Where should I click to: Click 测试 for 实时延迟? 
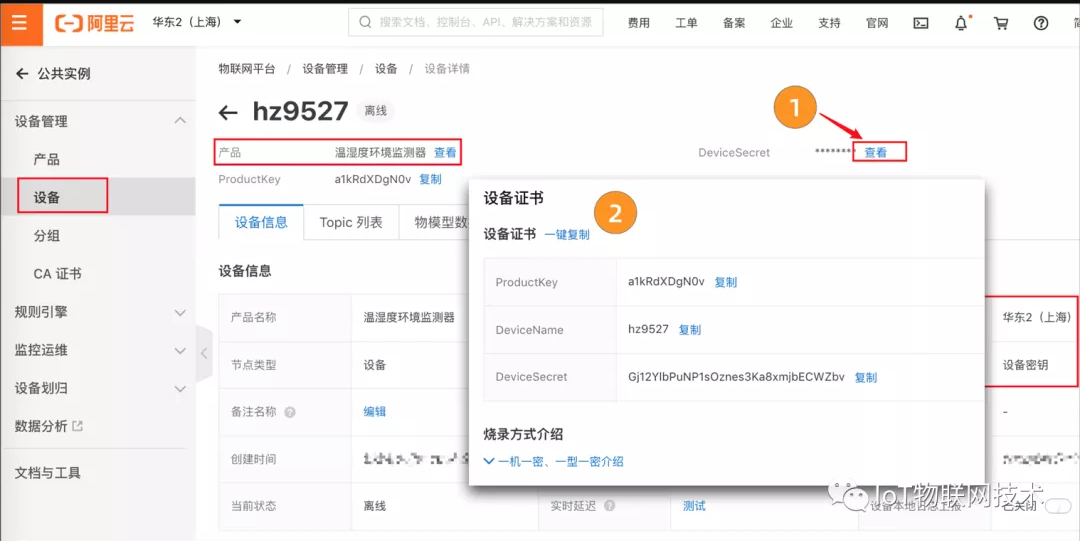694,507
